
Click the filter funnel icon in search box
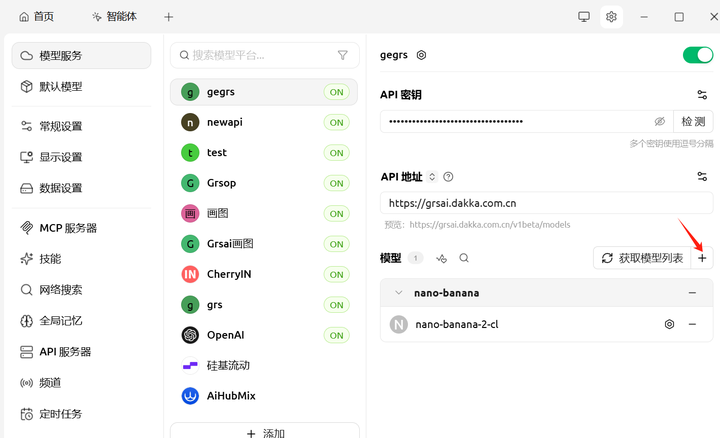click(343, 55)
